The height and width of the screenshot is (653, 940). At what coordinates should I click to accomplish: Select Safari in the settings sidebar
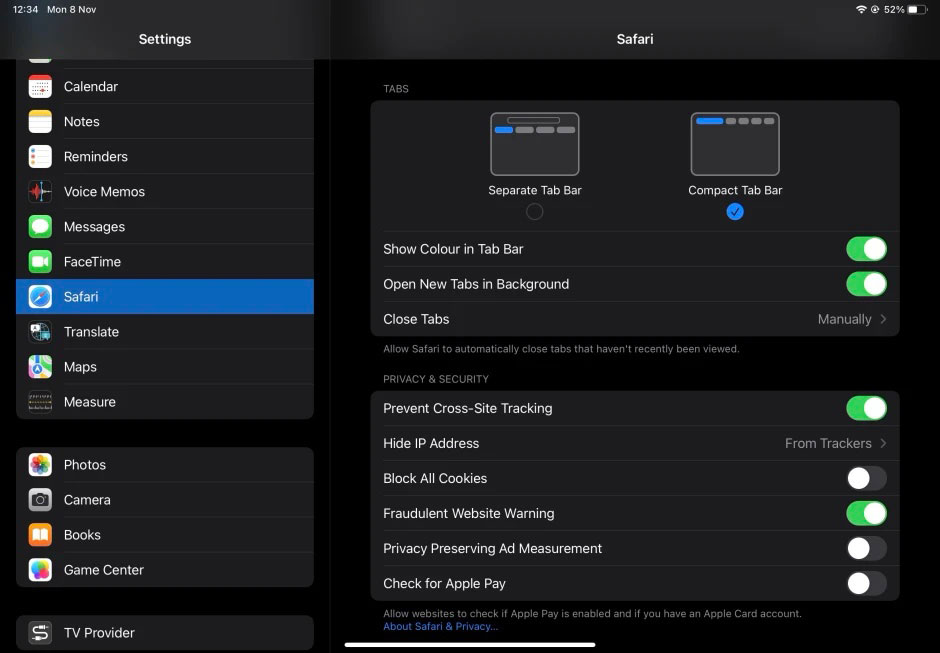[165, 296]
